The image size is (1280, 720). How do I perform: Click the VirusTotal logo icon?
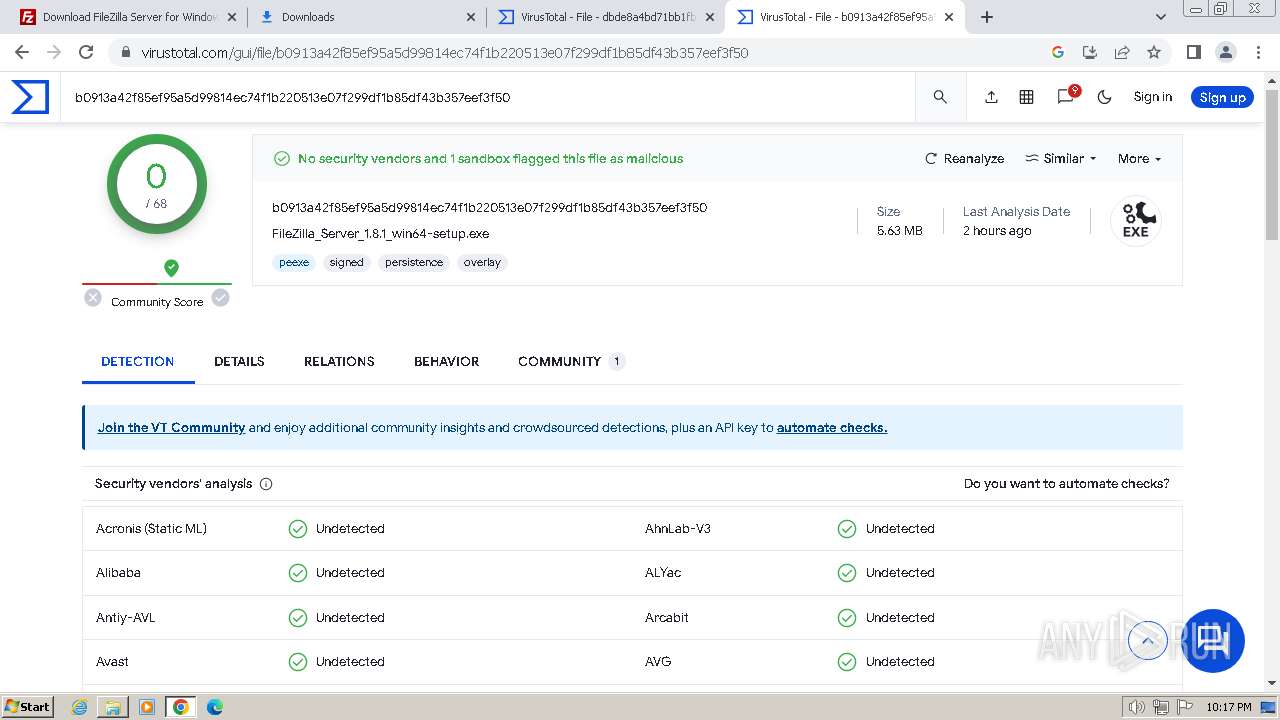click(30, 97)
